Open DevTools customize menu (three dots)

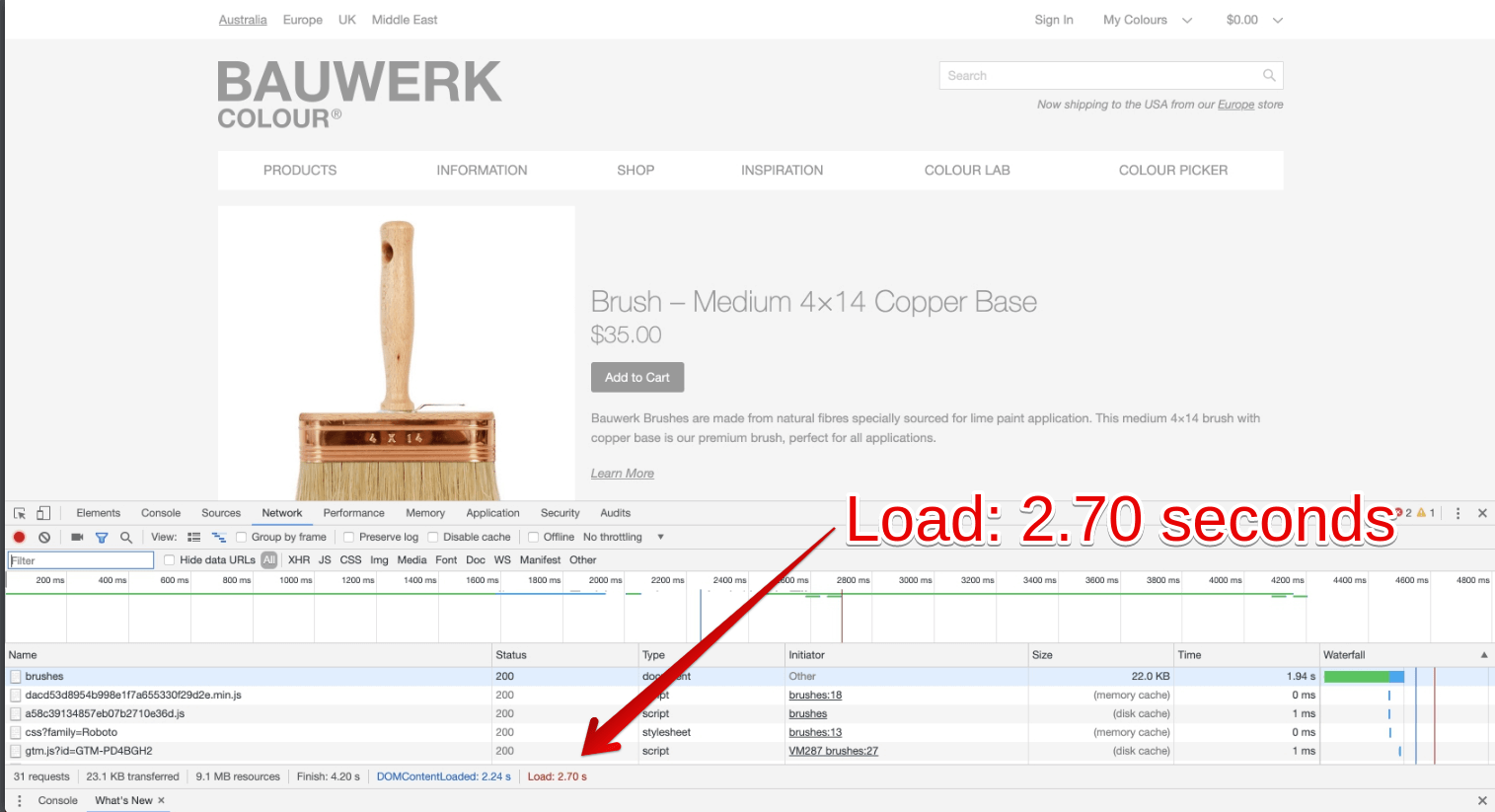(1458, 513)
